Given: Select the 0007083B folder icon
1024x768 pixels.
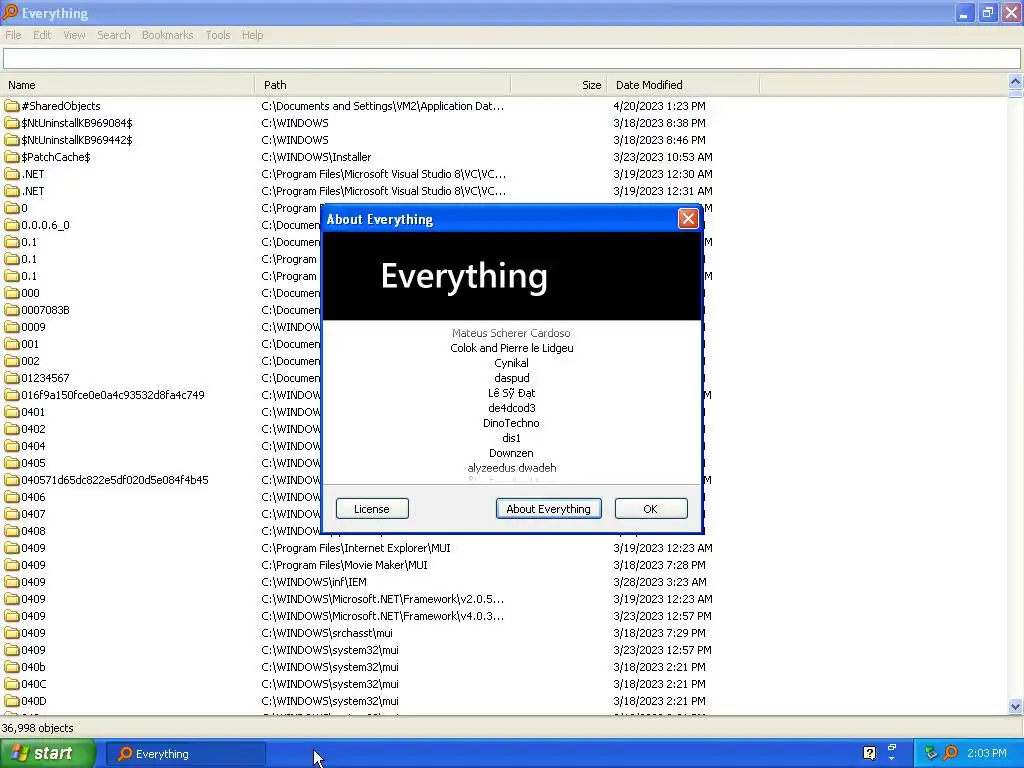Looking at the screenshot, I should point(12,310).
